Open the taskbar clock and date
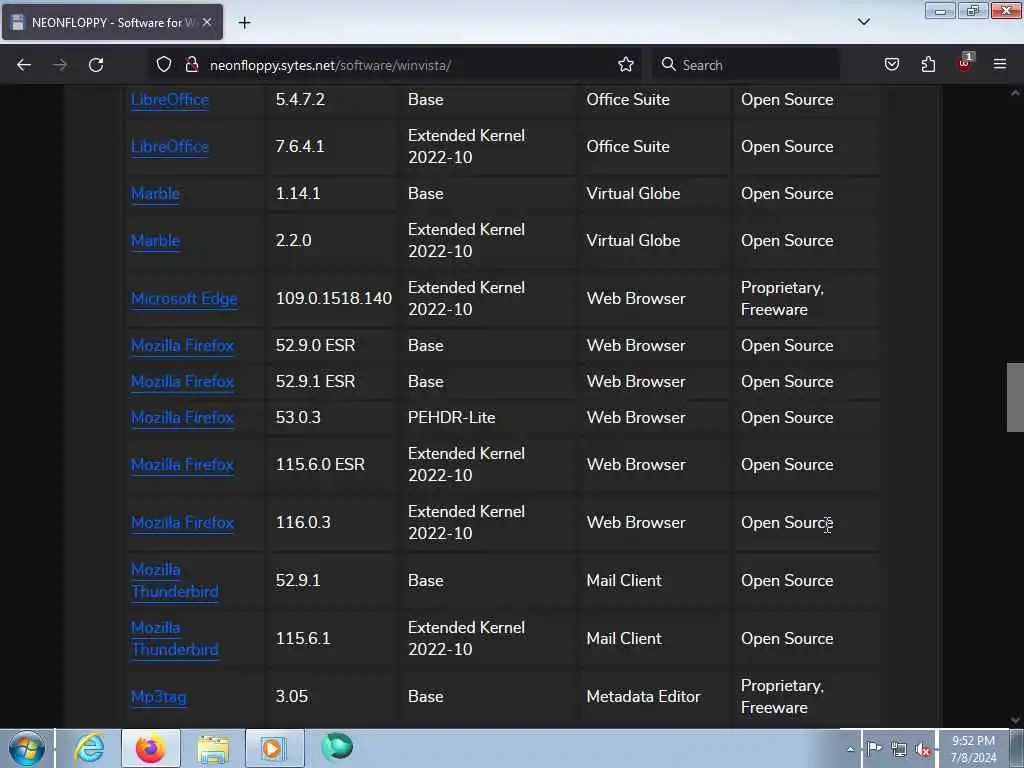The width and height of the screenshot is (1024, 768). pos(973,749)
